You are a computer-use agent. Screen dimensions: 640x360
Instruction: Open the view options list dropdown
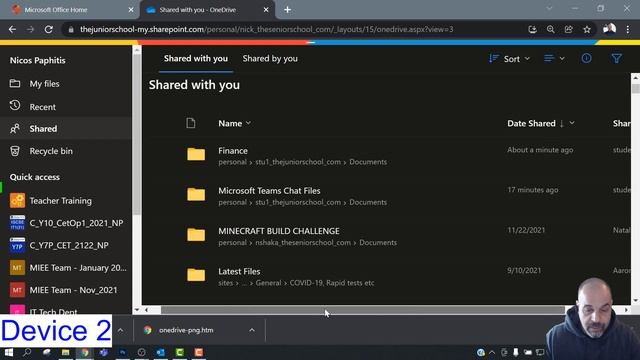tap(554, 59)
